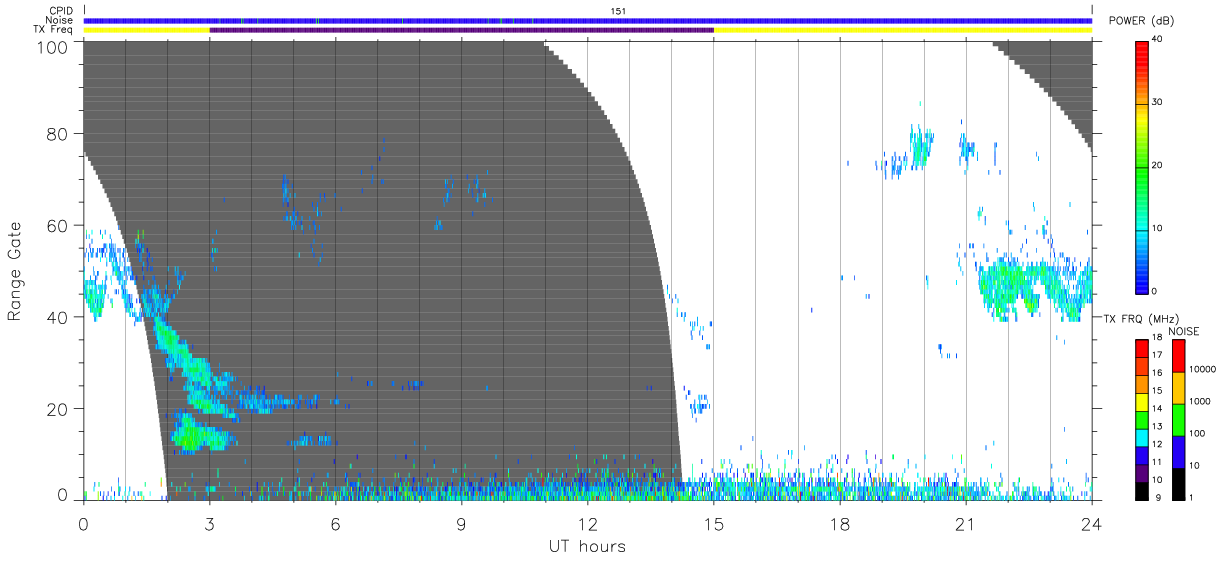Click the 20 tick on POWER scale
This screenshot has height=567, width=1228.
click(1158, 166)
